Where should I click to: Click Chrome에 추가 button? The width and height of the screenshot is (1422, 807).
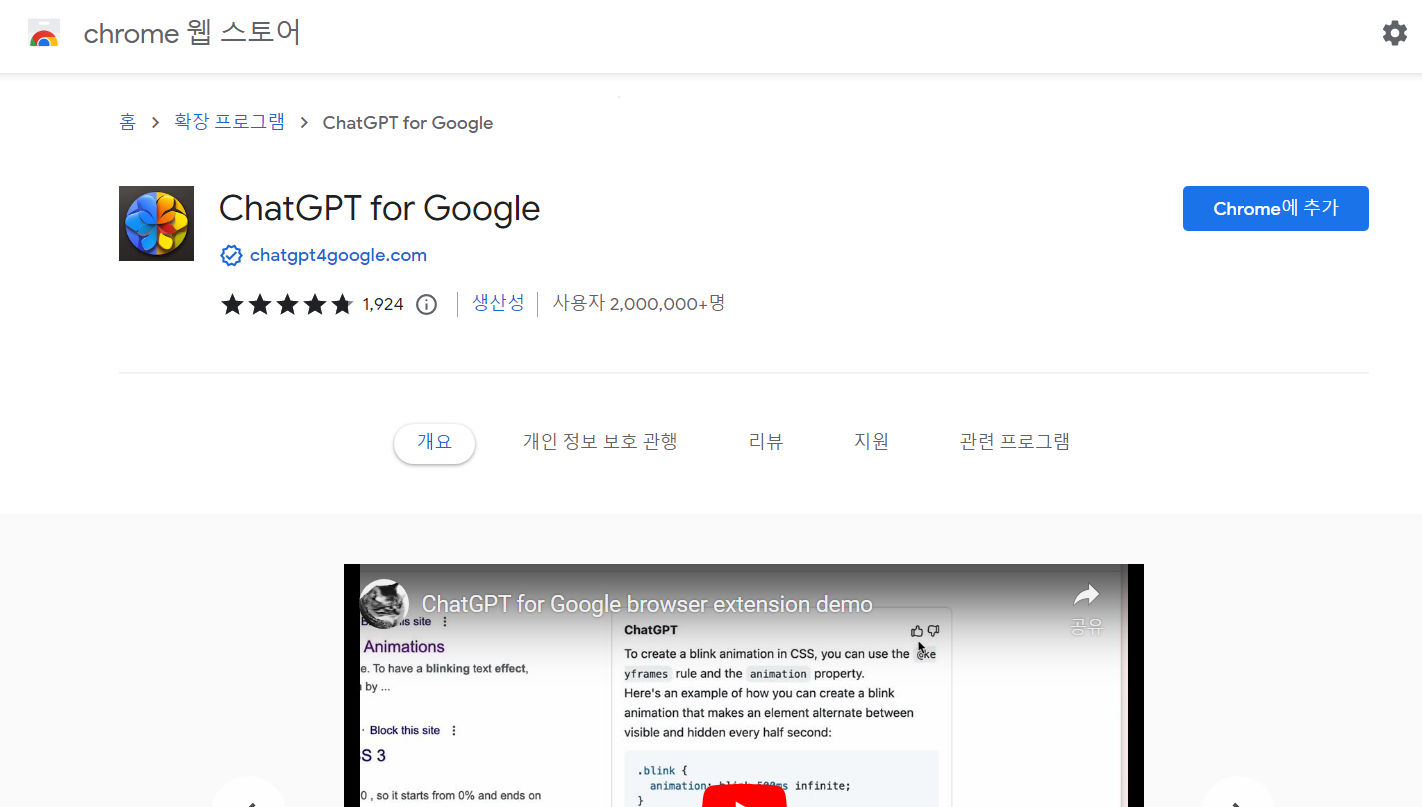coord(1275,208)
